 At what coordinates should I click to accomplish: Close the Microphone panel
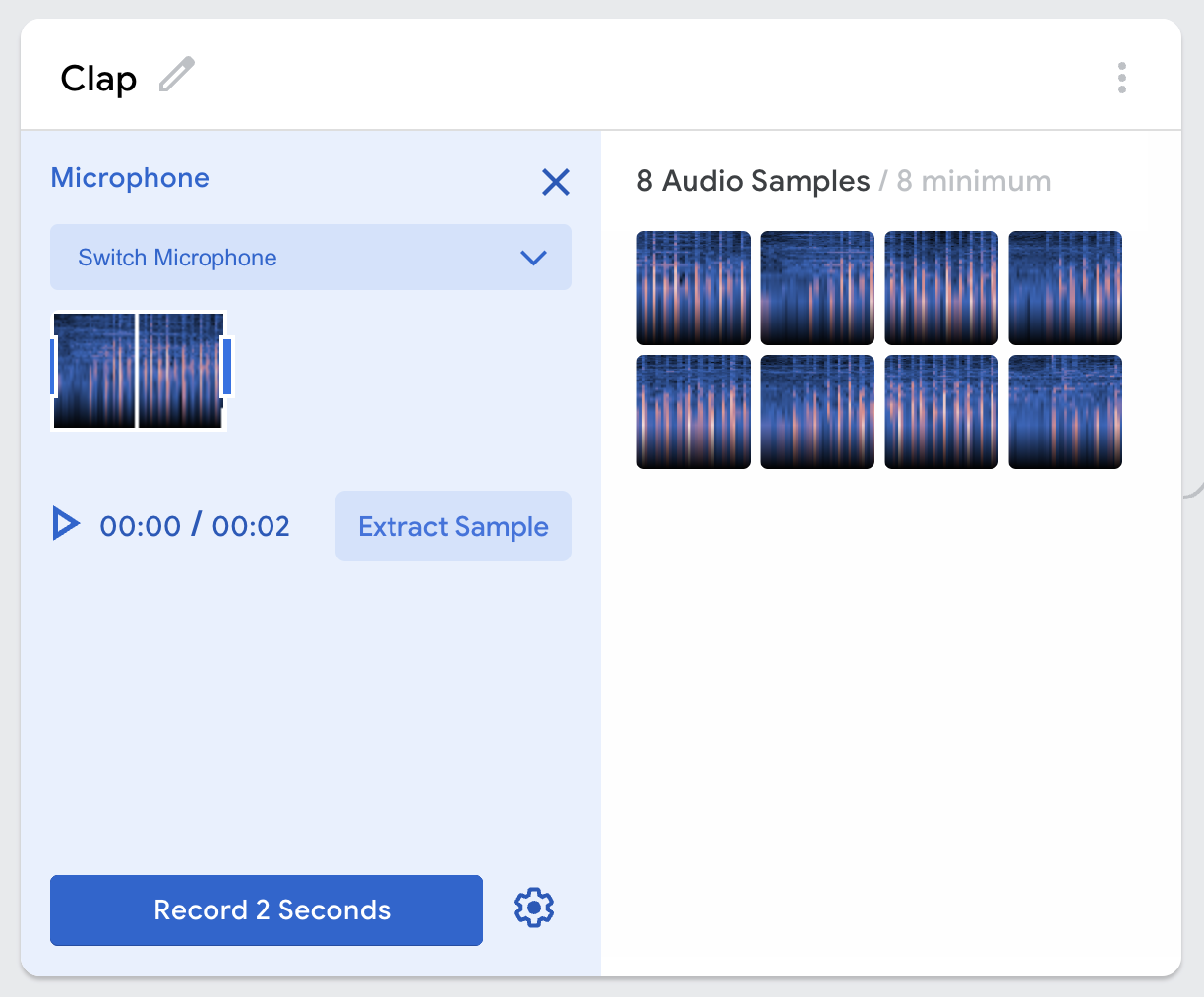click(555, 182)
